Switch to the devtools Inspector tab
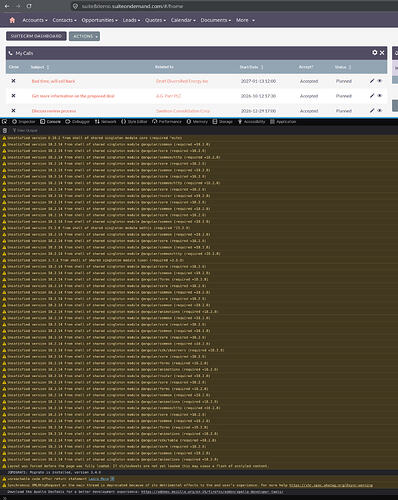 point(24,122)
